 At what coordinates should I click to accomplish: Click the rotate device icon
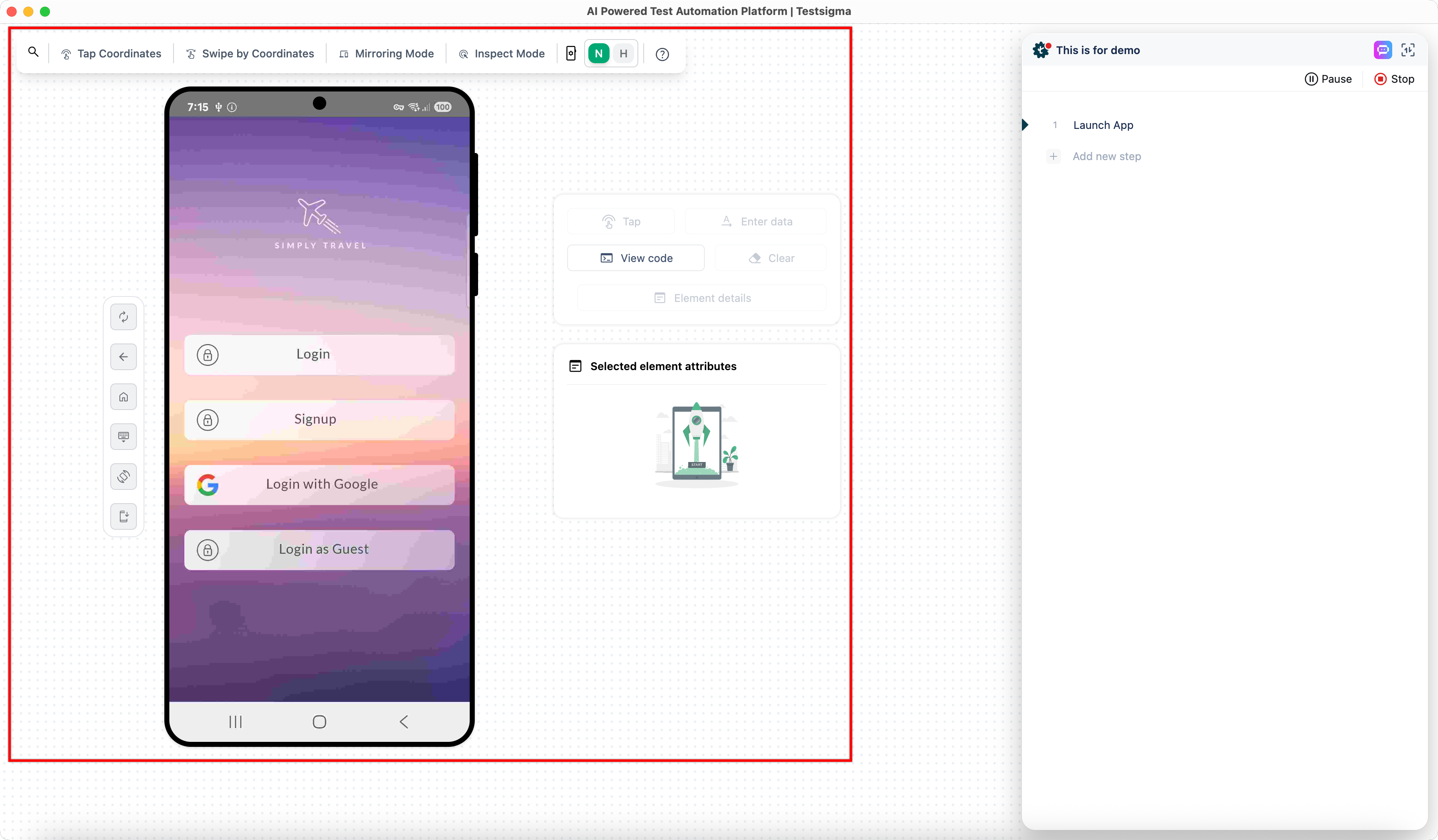[x=123, y=477]
